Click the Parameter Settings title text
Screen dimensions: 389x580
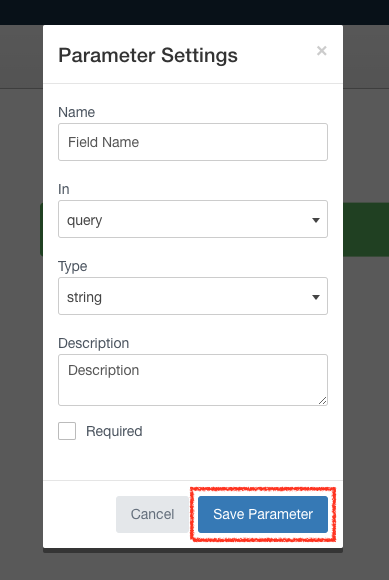coord(148,55)
